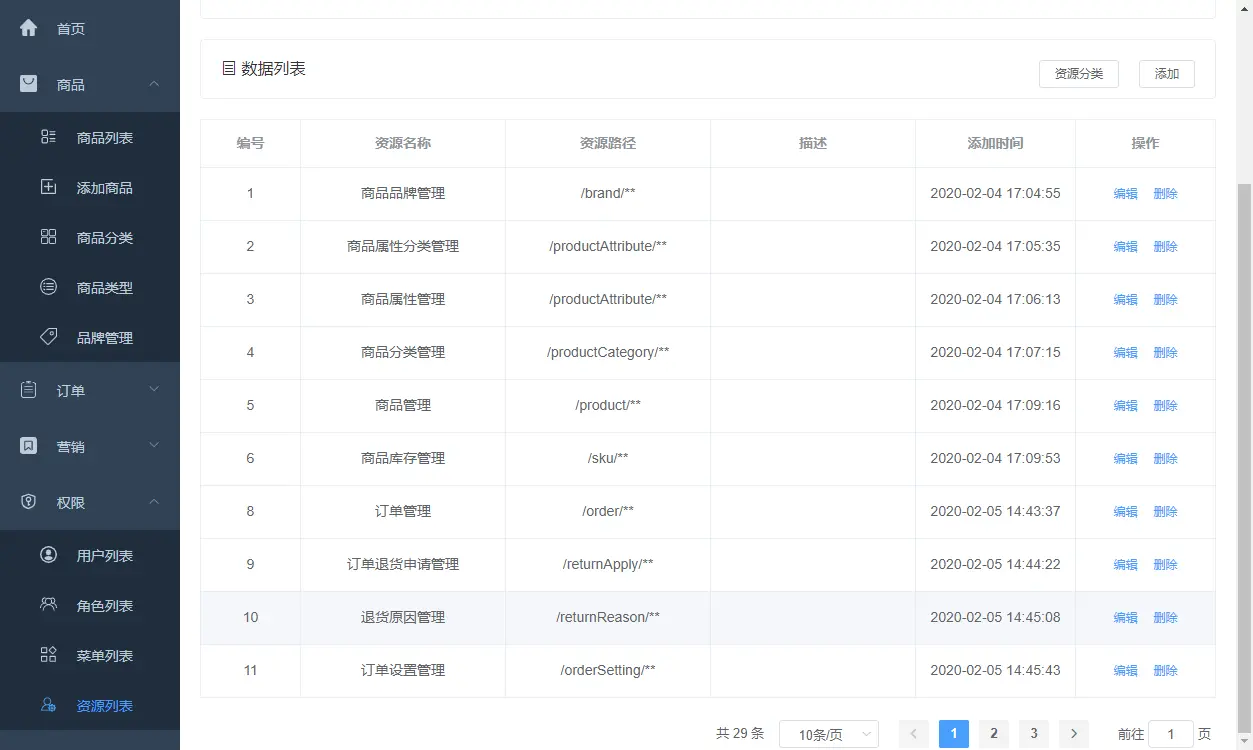Click the 用户列表 user icon
Viewport: 1253px width, 750px height.
pos(48,555)
